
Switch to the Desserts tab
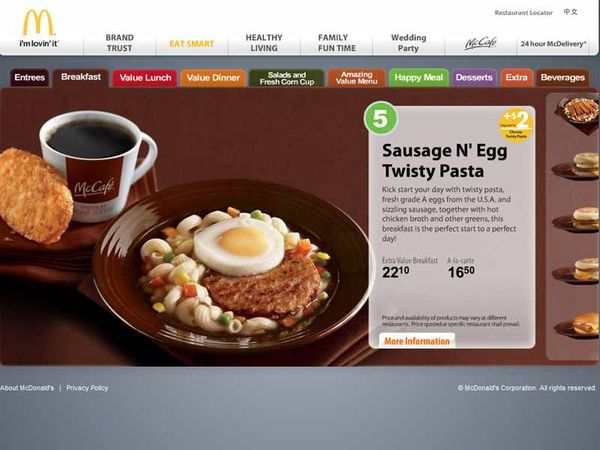(474, 78)
